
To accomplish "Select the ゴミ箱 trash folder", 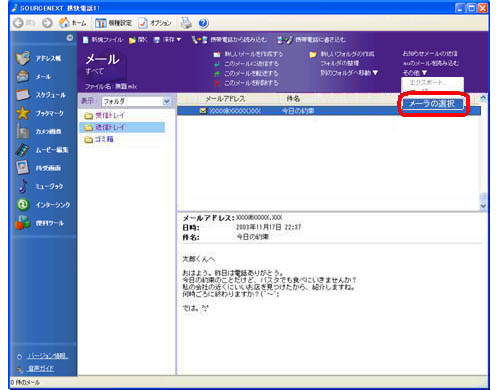I will pyautogui.click(x=99, y=139).
